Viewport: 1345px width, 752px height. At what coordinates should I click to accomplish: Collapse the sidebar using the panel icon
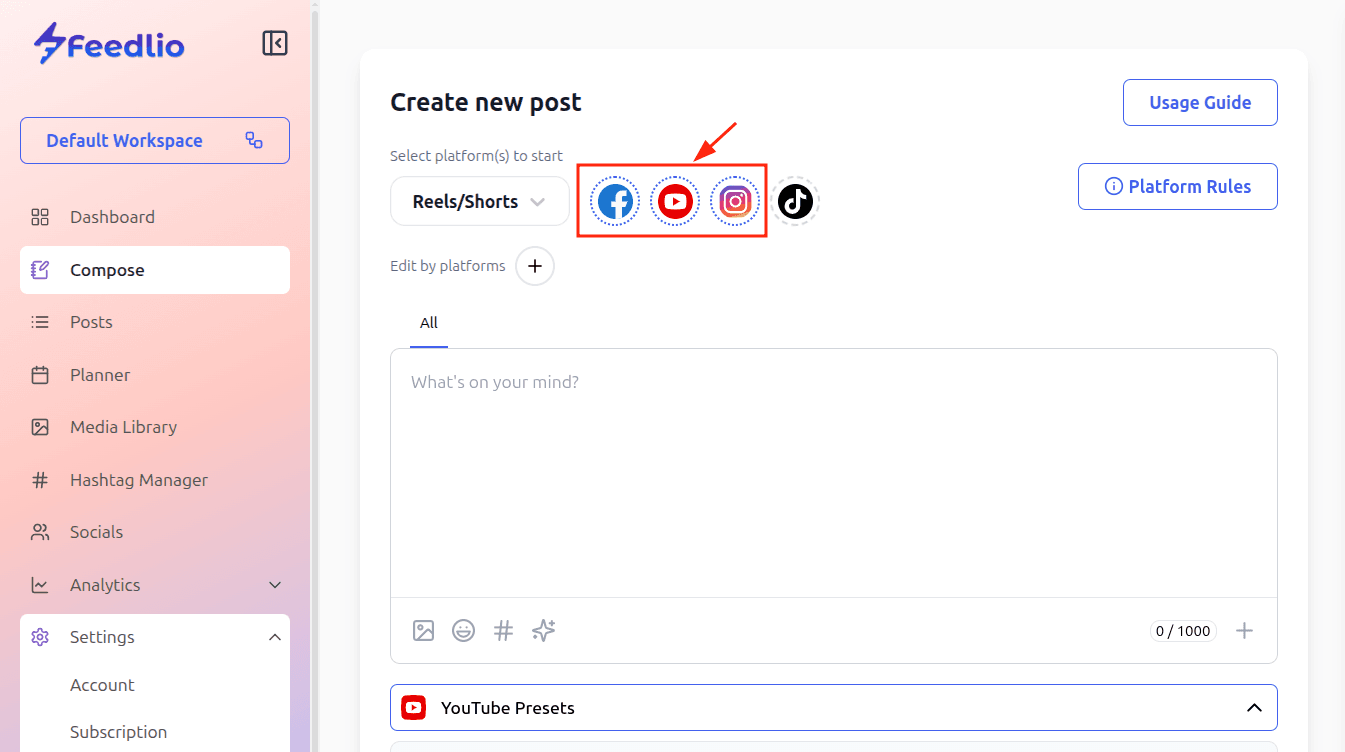coord(275,43)
